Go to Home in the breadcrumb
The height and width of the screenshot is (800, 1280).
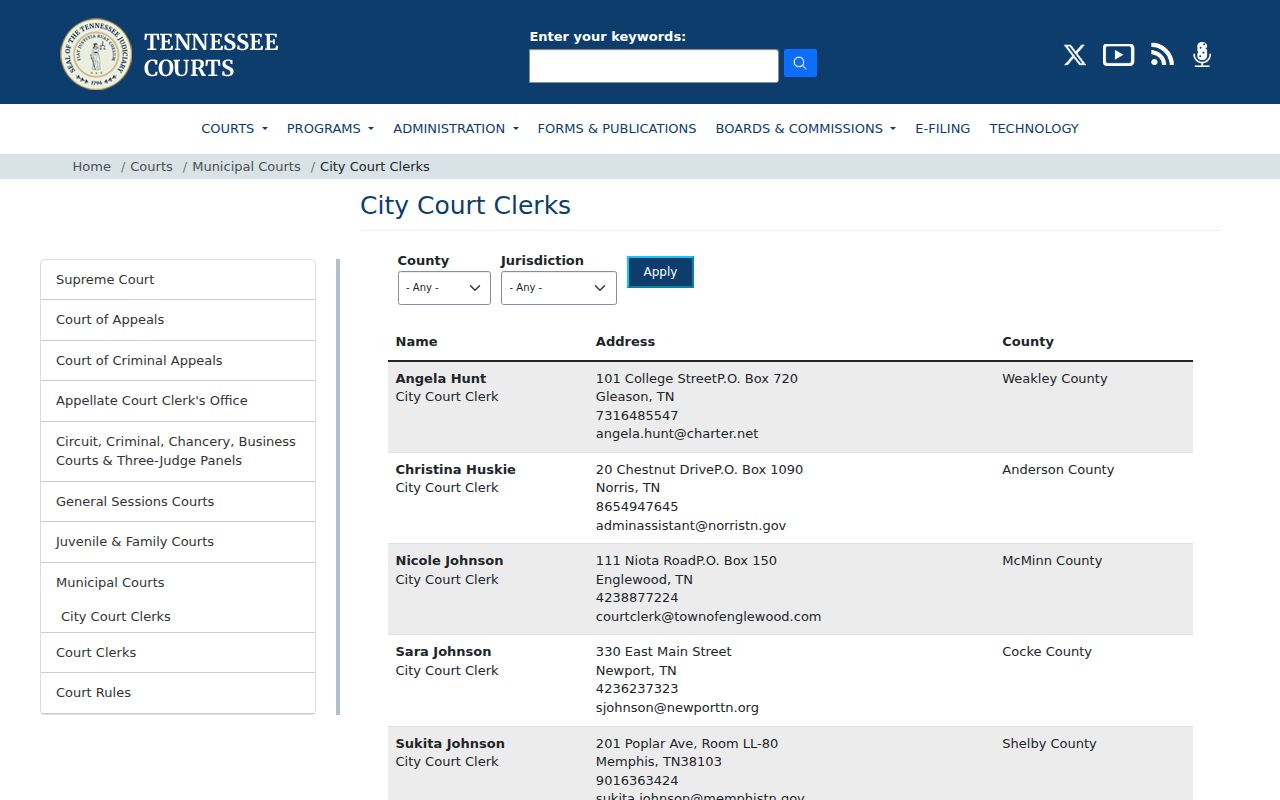[91, 167]
